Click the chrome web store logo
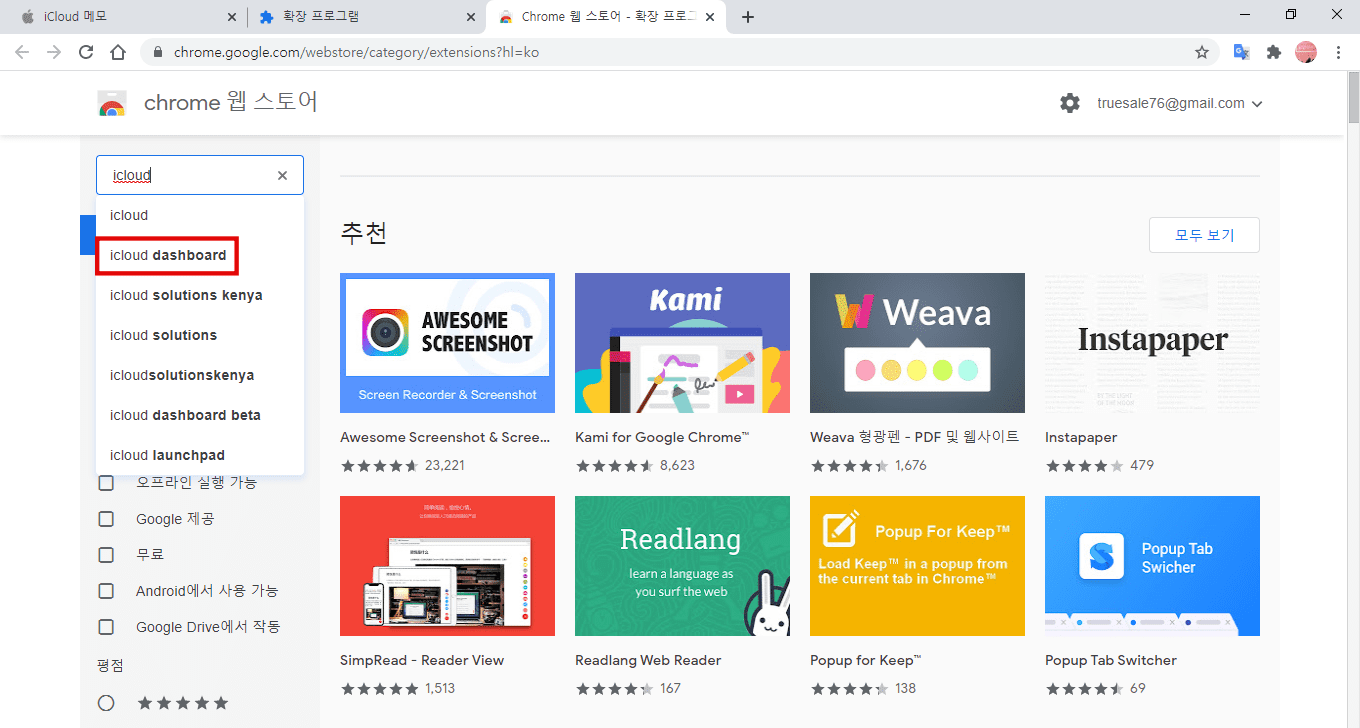The image size is (1360, 728). tap(112, 103)
